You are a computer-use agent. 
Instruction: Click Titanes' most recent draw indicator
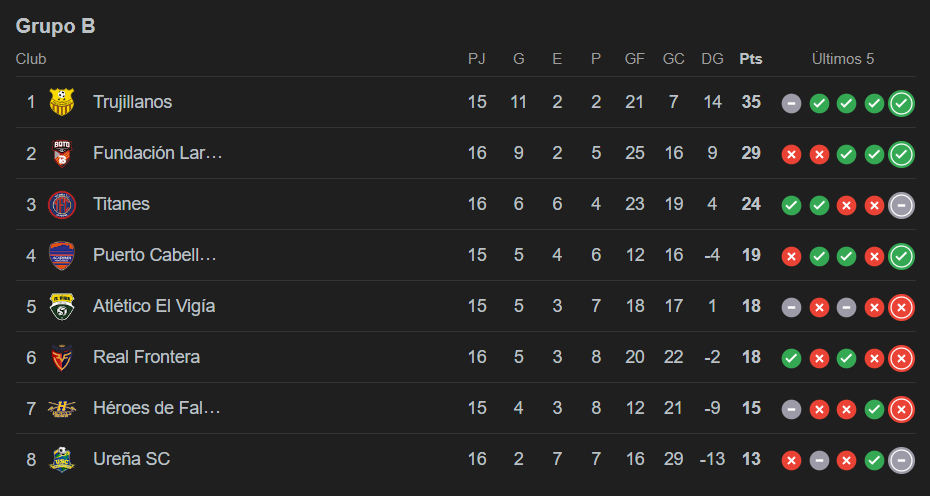pos(901,204)
